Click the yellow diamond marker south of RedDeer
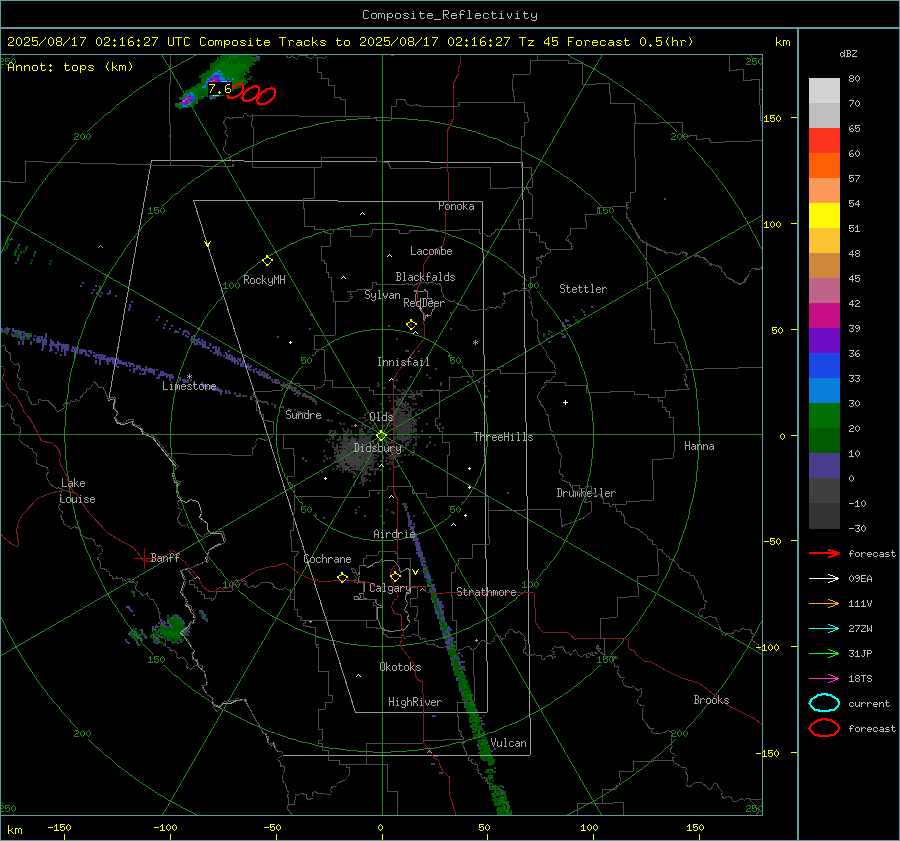The height and width of the screenshot is (841, 900). point(411,325)
